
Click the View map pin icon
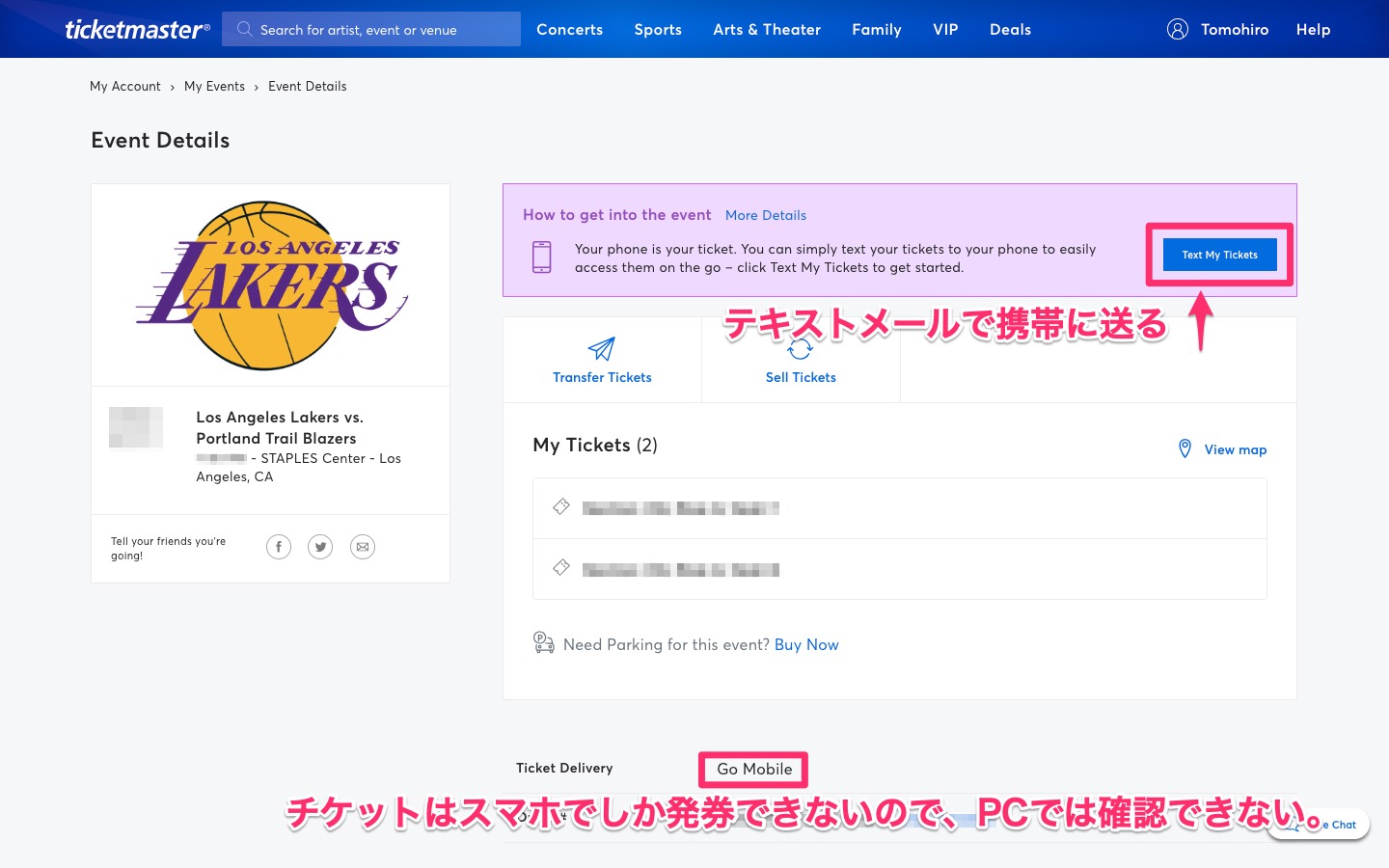point(1185,448)
